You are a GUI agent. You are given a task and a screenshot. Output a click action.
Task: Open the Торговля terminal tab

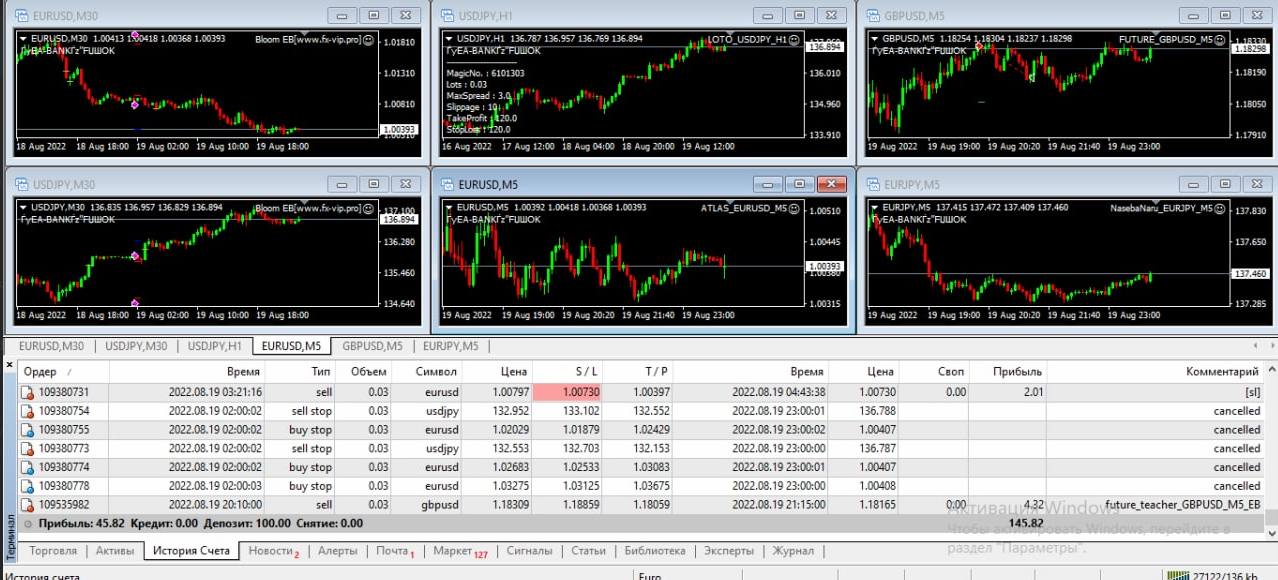coord(53,551)
